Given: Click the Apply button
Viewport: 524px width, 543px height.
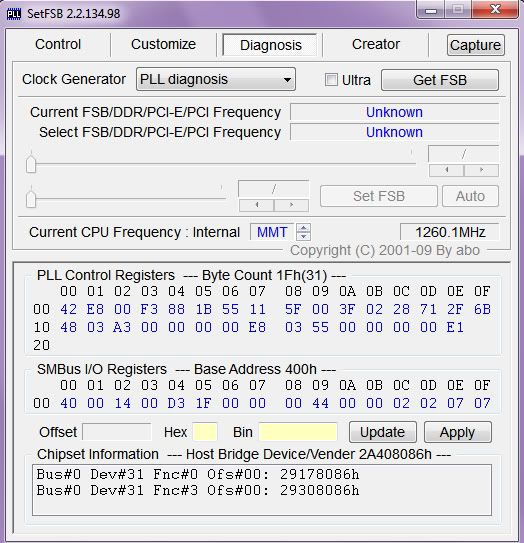Looking at the screenshot, I should pos(458,432).
